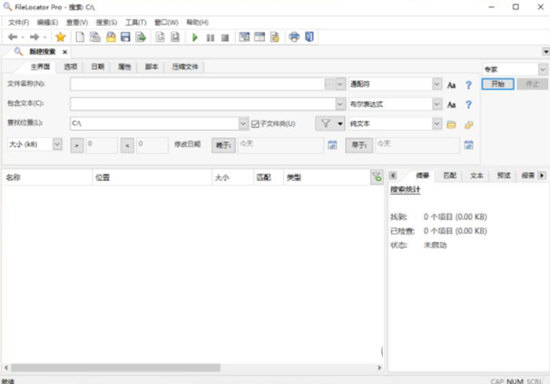550x384 pixels.
Task: Click the 开始 start button
Action: click(498, 84)
